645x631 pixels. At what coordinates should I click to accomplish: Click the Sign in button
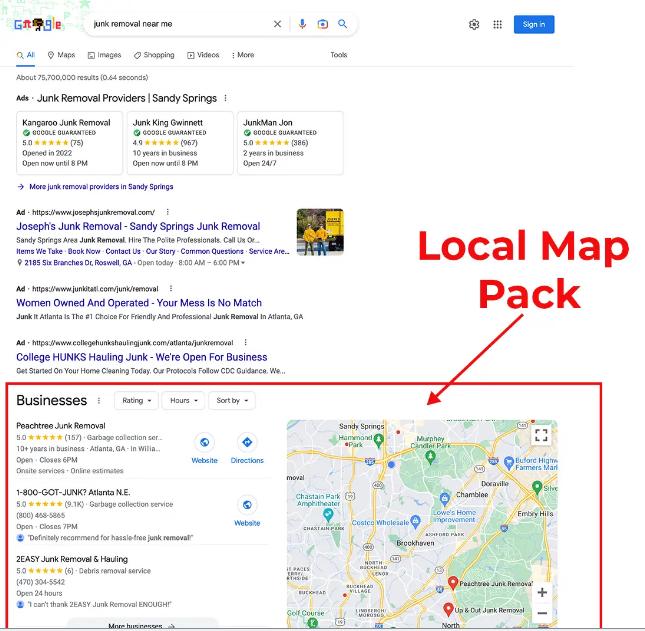point(534,24)
